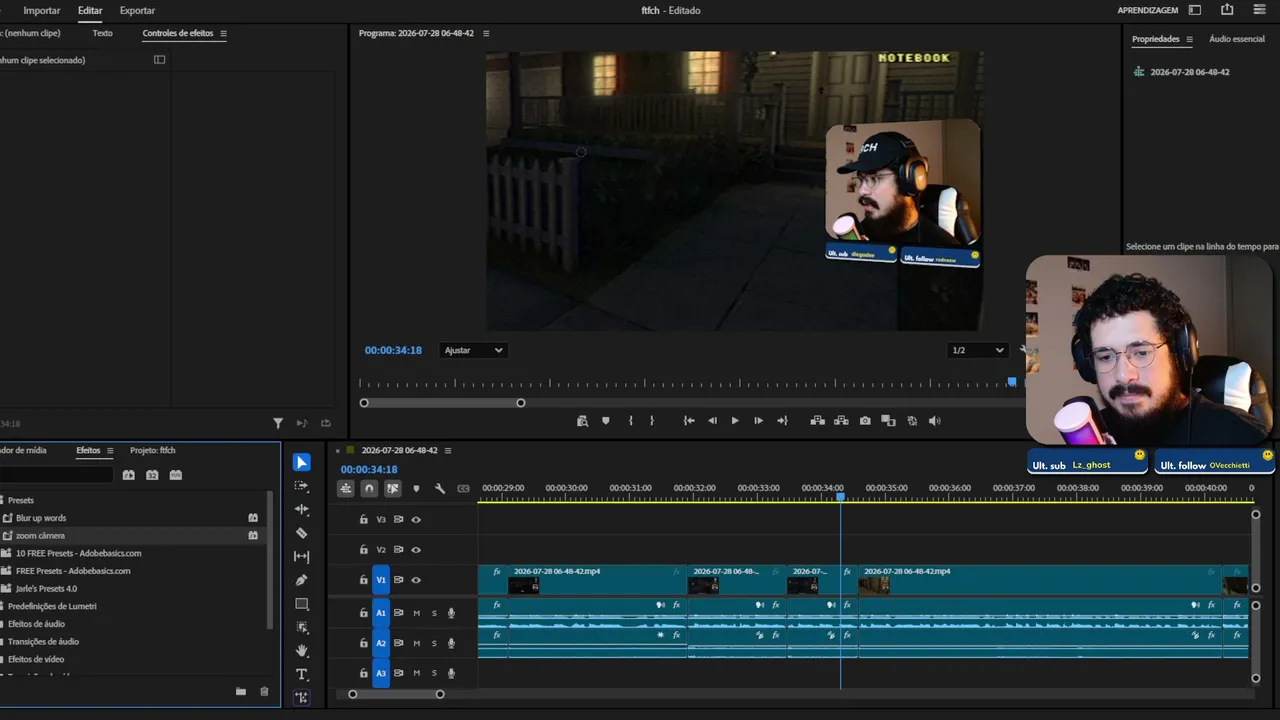Mark Out point in Program monitor
The image size is (1280, 720).
pyautogui.click(x=652, y=421)
